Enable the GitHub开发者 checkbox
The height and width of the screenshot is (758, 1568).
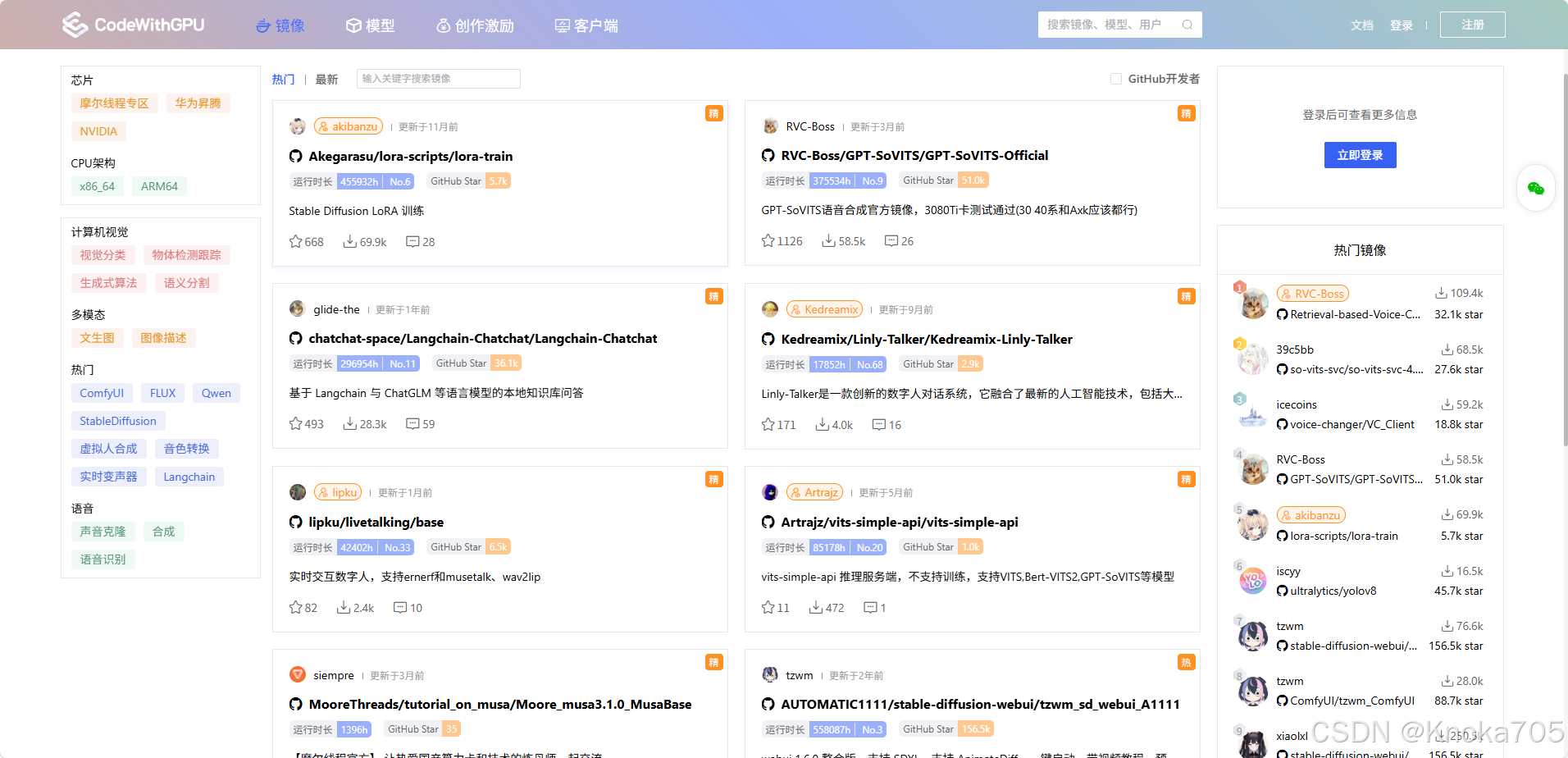point(1115,79)
